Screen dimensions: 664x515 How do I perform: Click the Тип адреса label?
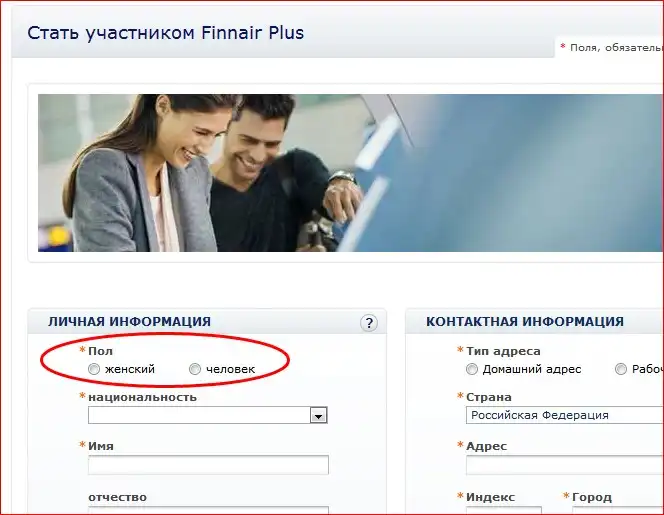(x=503, y=351)
